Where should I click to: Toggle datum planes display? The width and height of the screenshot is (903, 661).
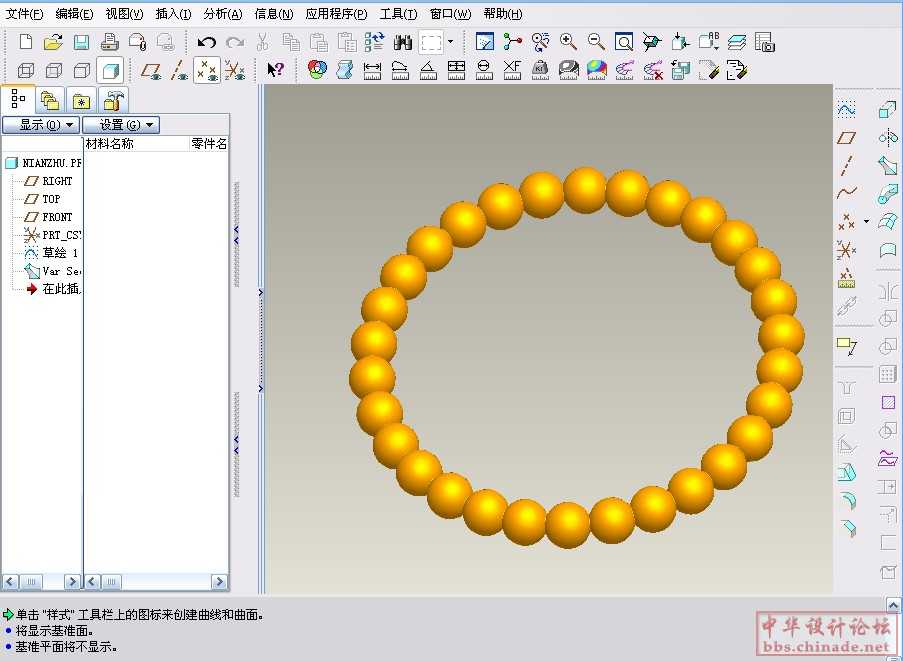tap(151, 70)
